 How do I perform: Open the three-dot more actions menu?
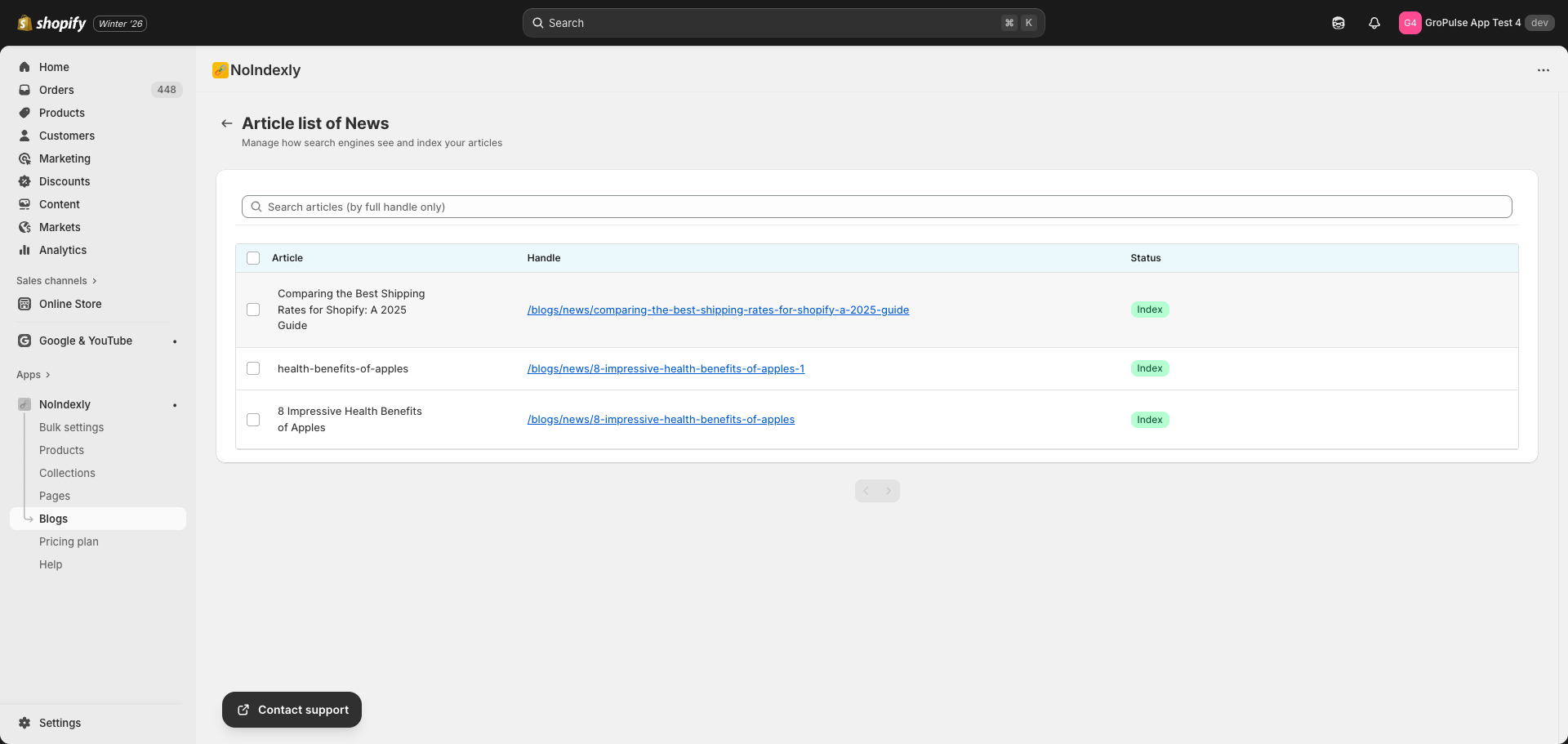[1543, 70]
